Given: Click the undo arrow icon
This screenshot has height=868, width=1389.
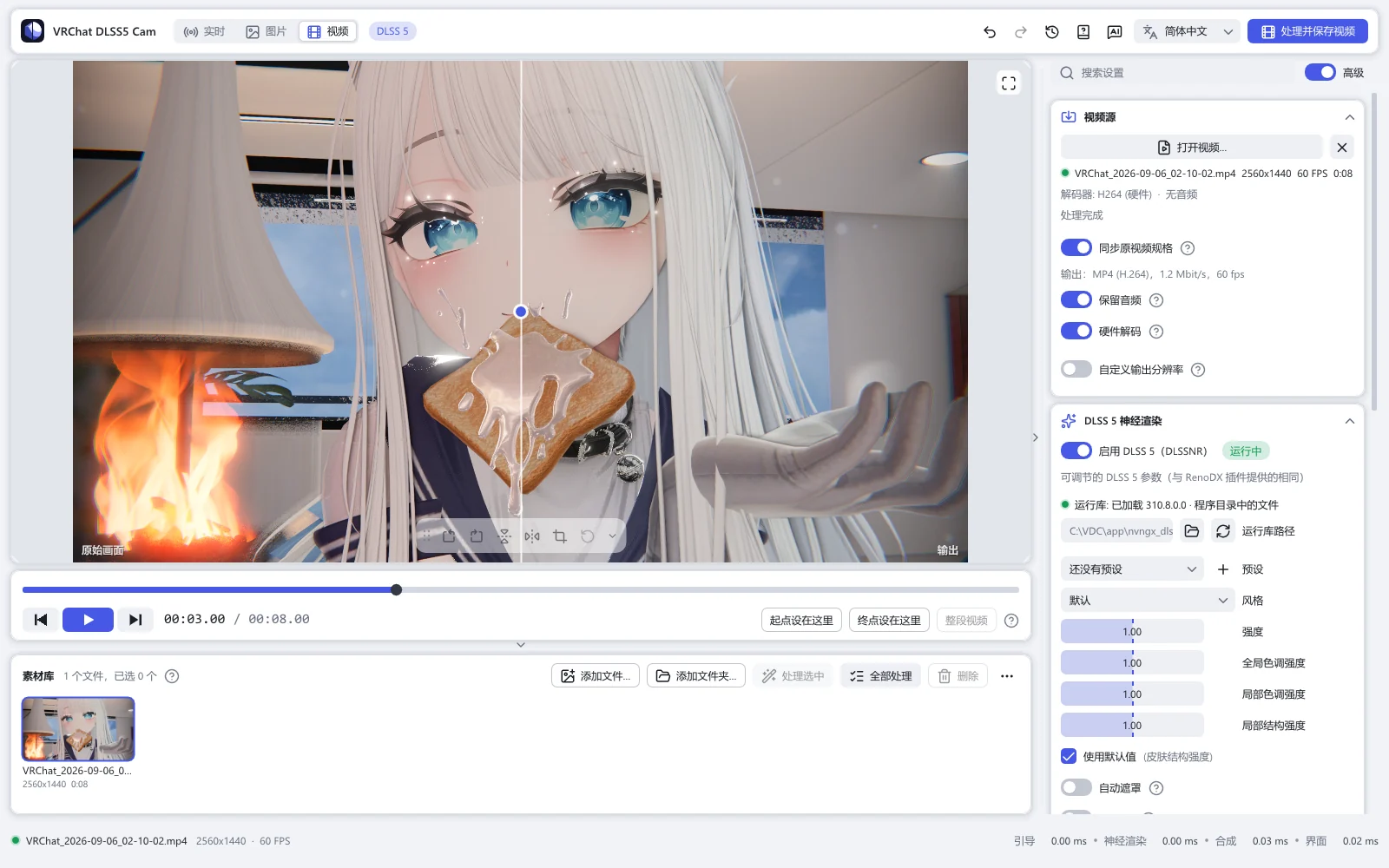Looking at the screenshot, I should click(990, 31).
